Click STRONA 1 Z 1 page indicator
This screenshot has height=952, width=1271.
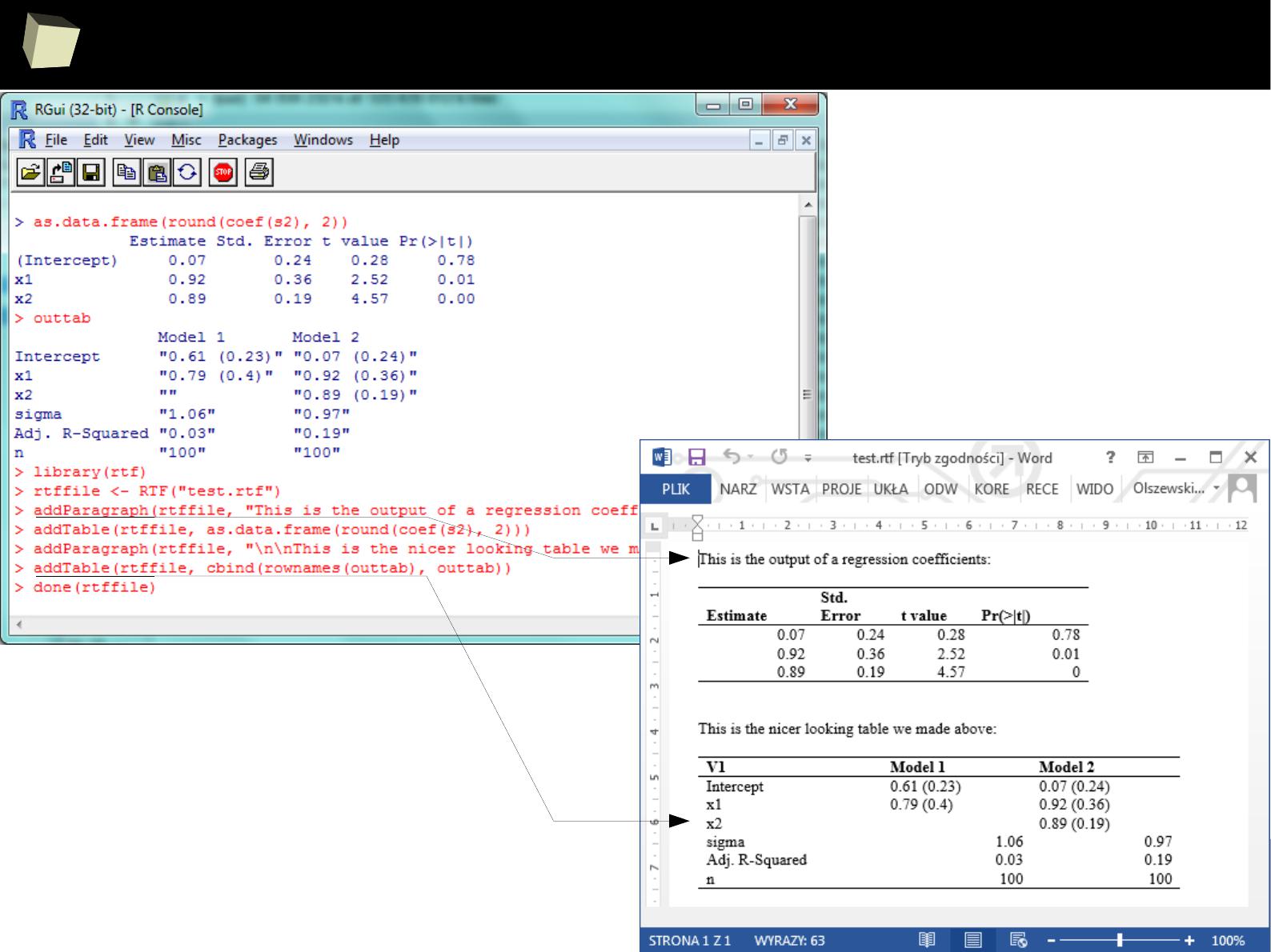click(690, 941)
